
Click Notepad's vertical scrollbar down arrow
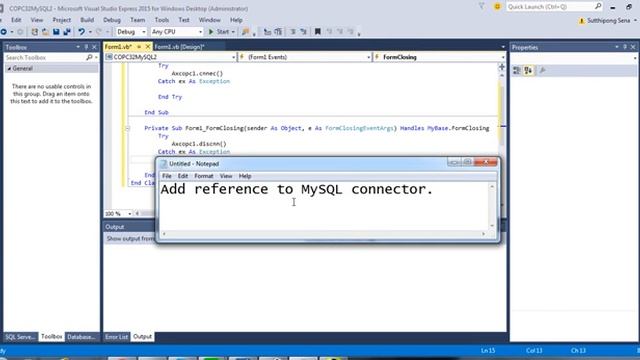click(492, 226)
